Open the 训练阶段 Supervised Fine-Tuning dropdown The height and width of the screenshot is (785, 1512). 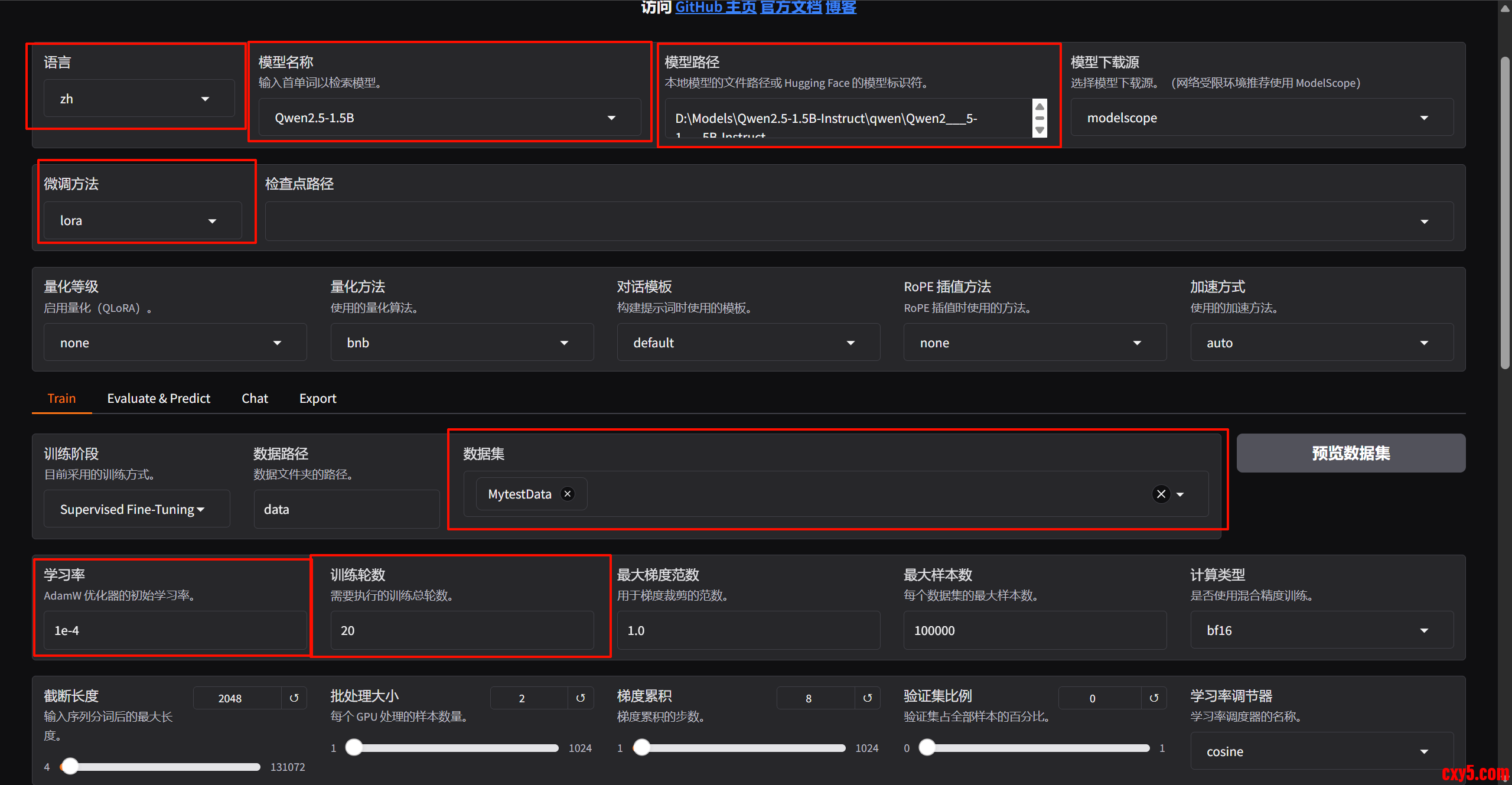pos(136,509)
